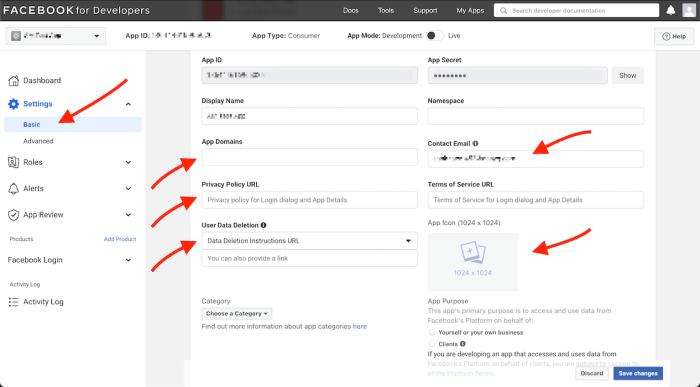Viewport: 700px width, 387px height.
Task: Click the Privacy Policy URL field
Action: pyautogui.click(x=309, y=200)
